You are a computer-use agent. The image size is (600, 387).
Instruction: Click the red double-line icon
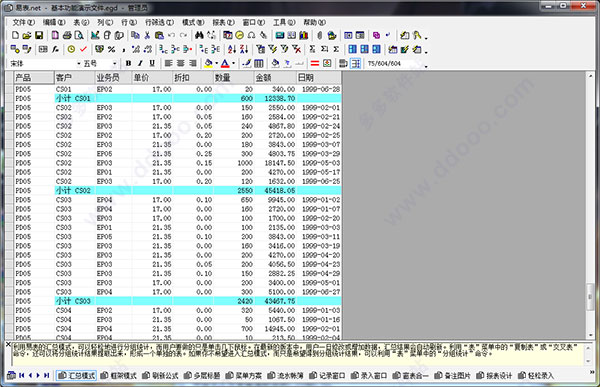coord(315,63)
